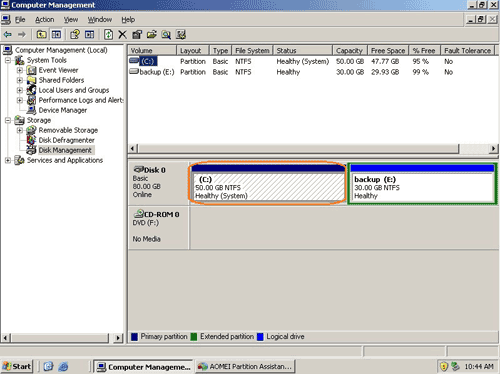Expand the Local Users and Groups node
500x374 pixels.
(x=20, y=90)
